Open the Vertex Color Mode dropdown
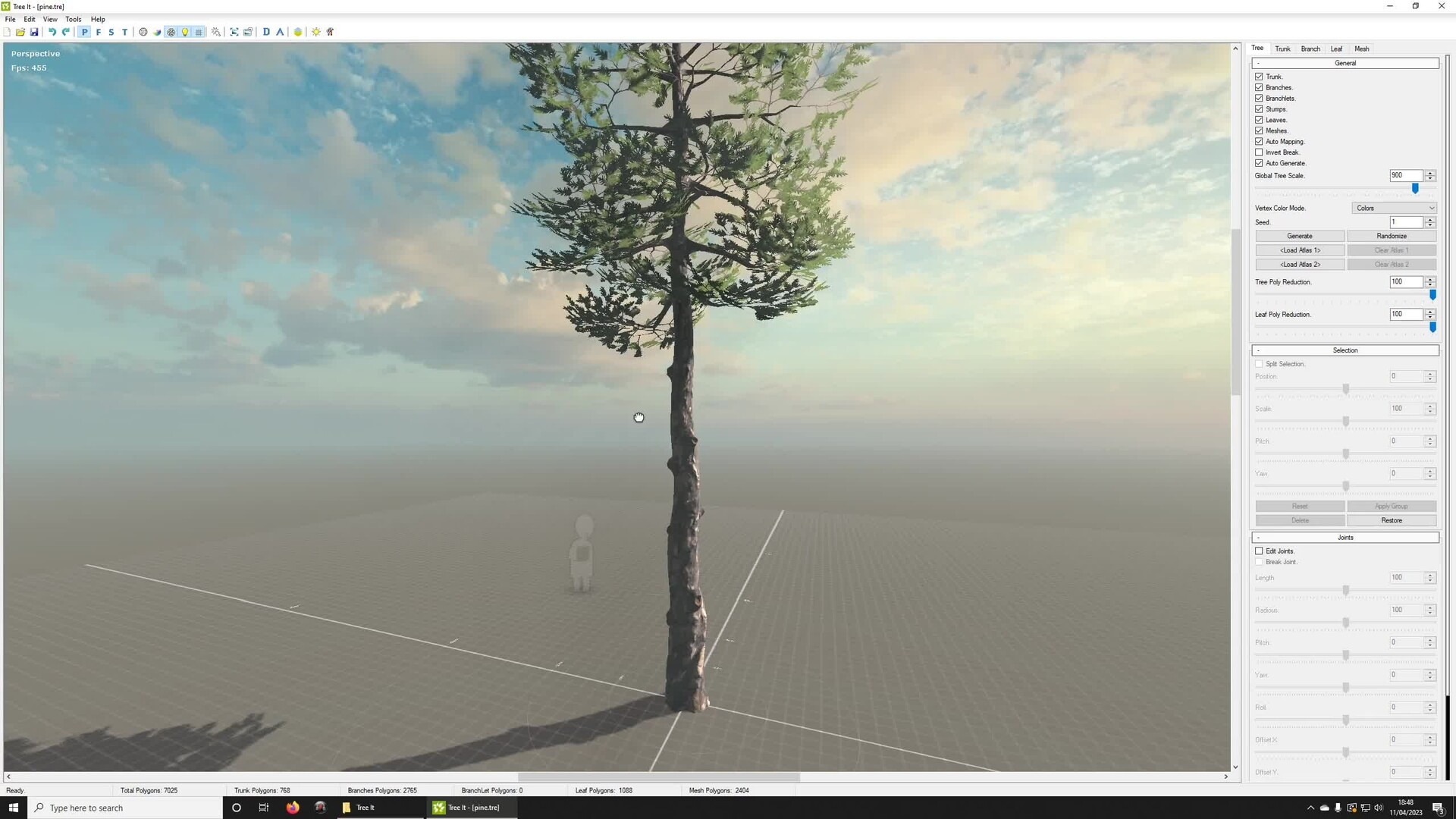The image size is (1456, 819). pyautogui.click(x=1394, y=208)
